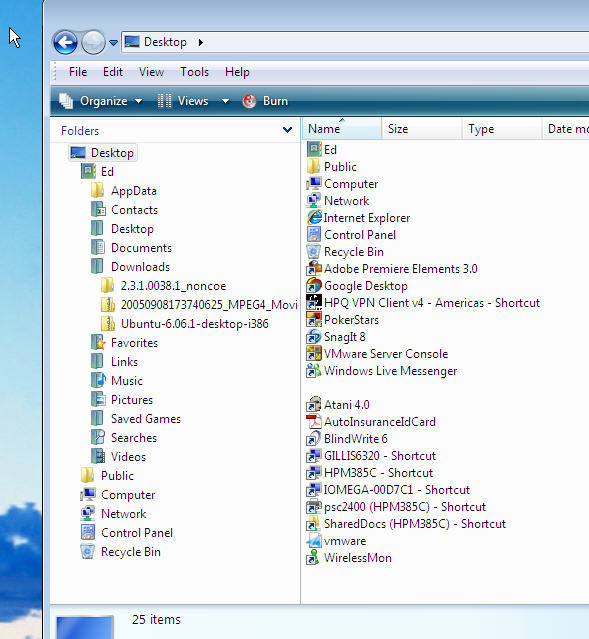This screenshot has height=639, width=589.
Task: Select Windows Live Messenger shortcut icon
Action: (x=314, y=371)
